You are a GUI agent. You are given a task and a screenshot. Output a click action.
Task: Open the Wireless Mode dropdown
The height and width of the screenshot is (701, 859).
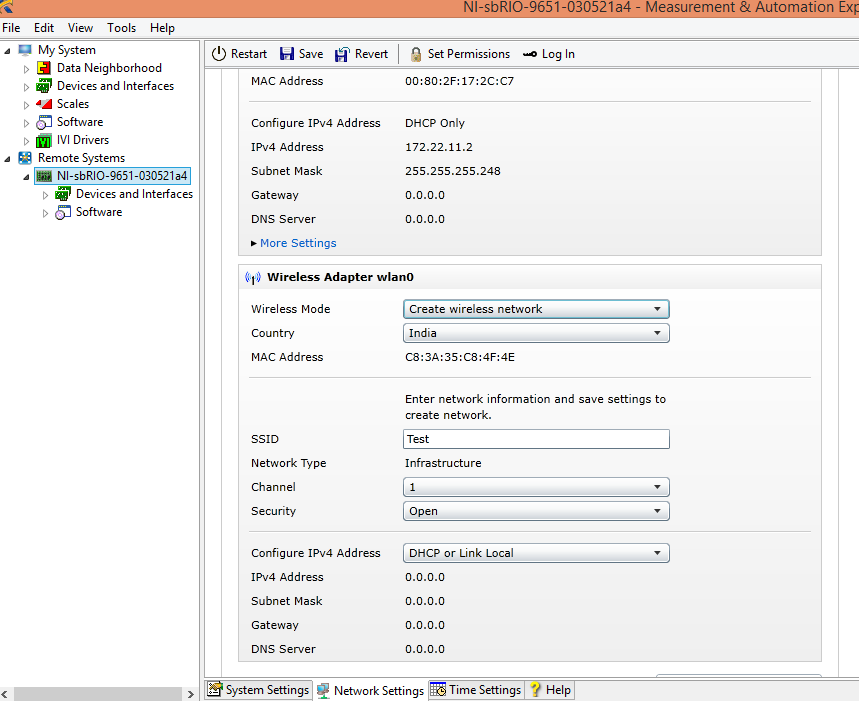[x=536, y=309]
